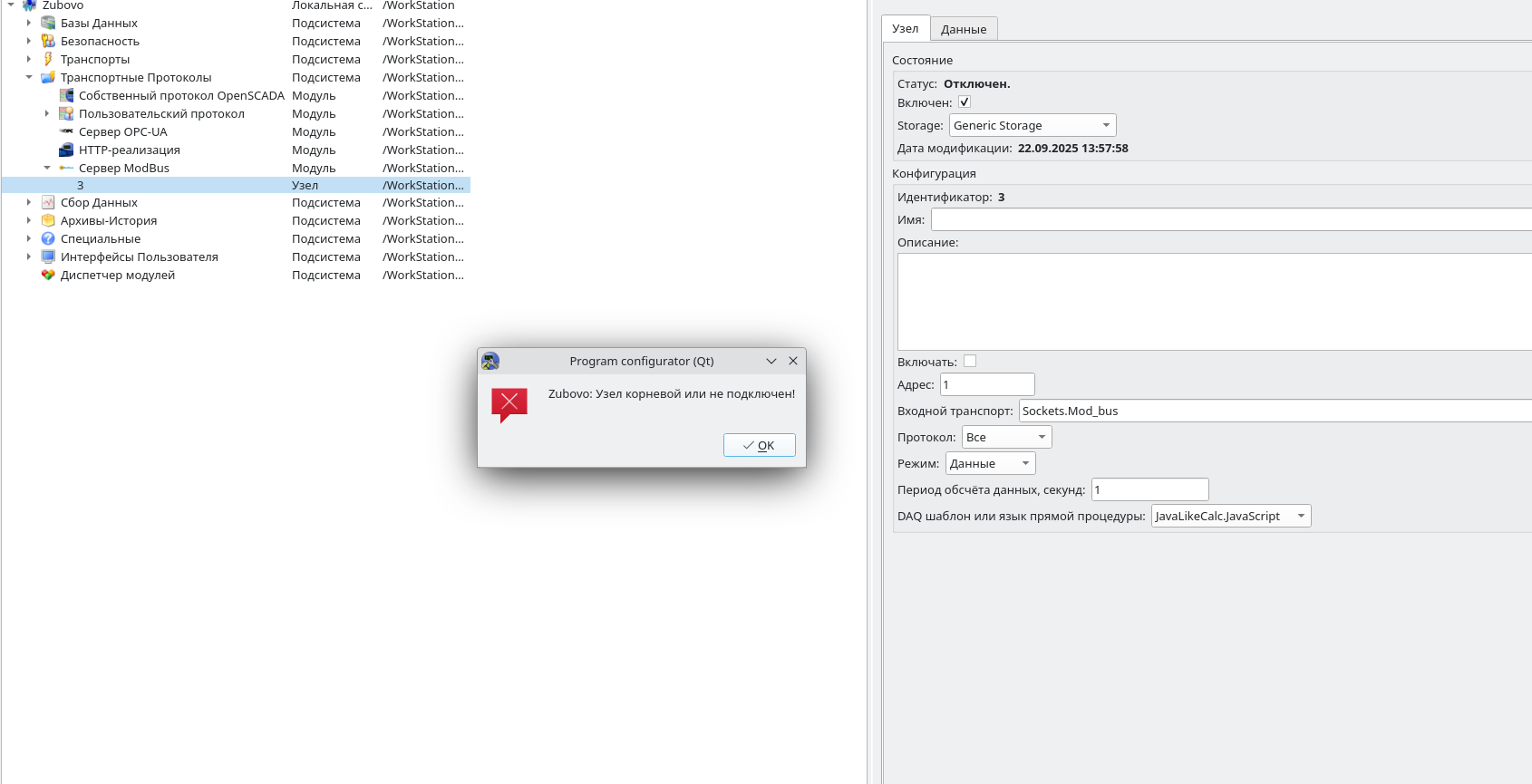Click the Архивы-История archive icon
The width and height of the screenshot is (1532, 784).
click(48, 220)
